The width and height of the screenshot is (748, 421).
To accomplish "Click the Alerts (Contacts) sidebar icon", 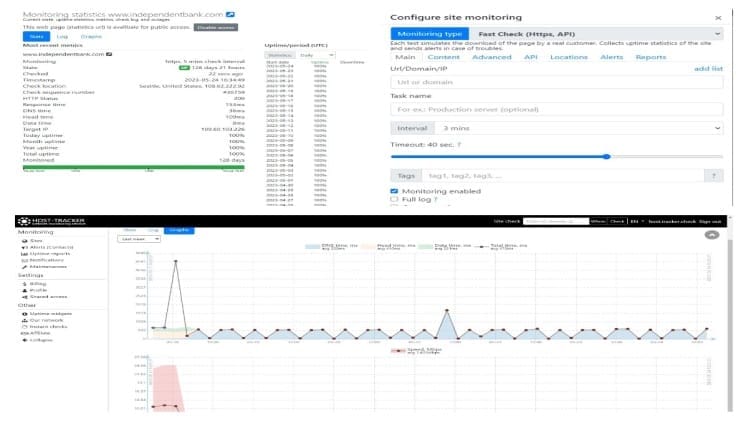I will tap(24, 247).
